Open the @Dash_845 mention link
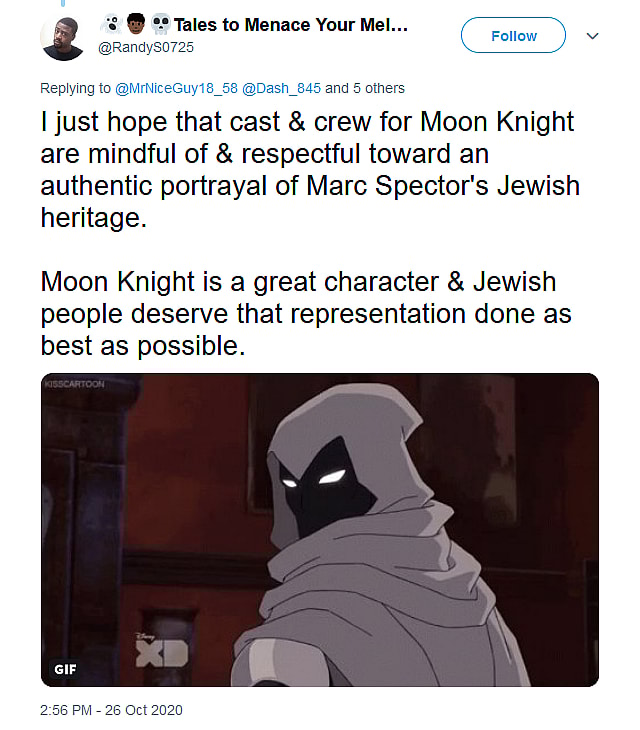 (284, 88)
